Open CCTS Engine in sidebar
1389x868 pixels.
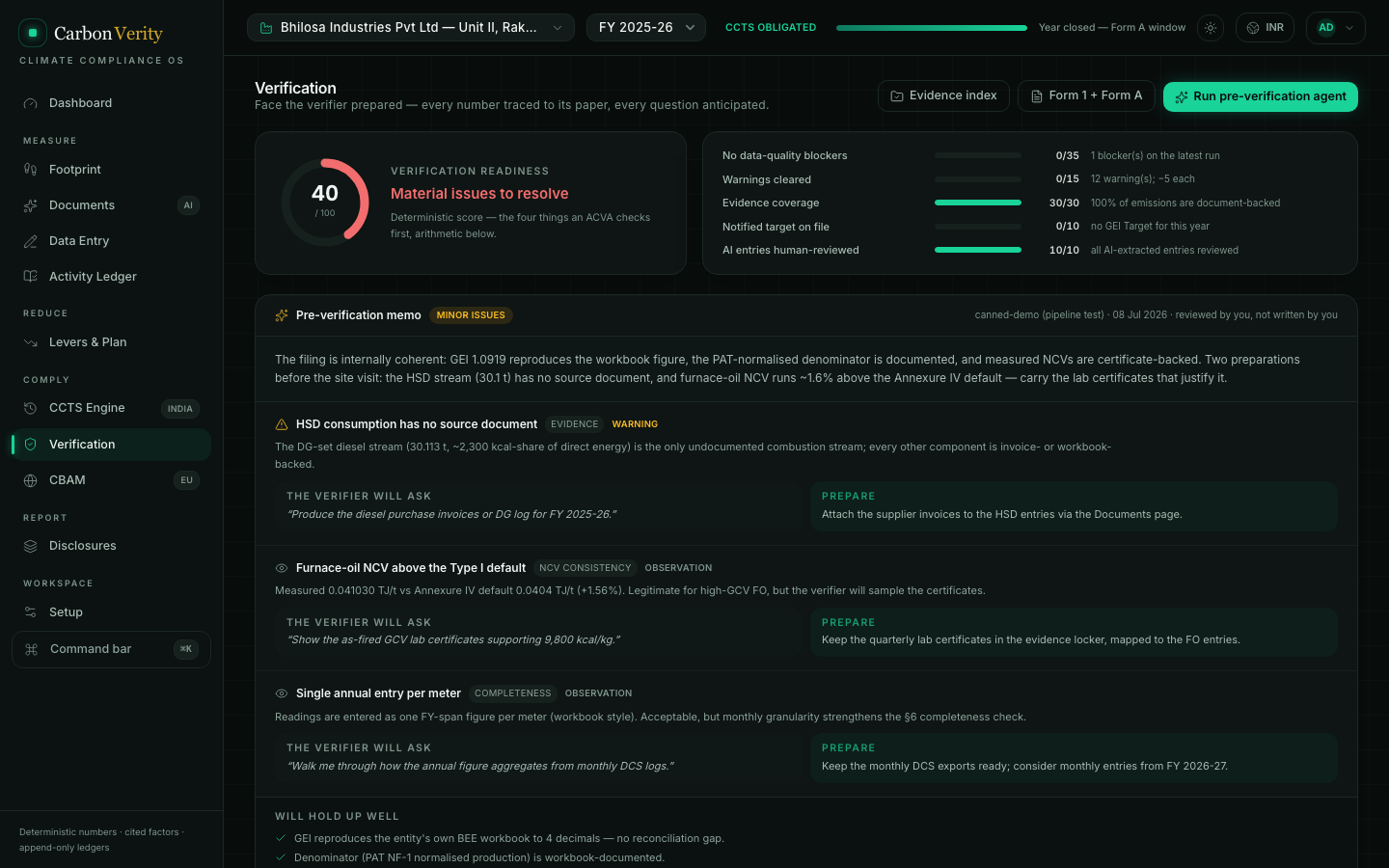point(111,408)
